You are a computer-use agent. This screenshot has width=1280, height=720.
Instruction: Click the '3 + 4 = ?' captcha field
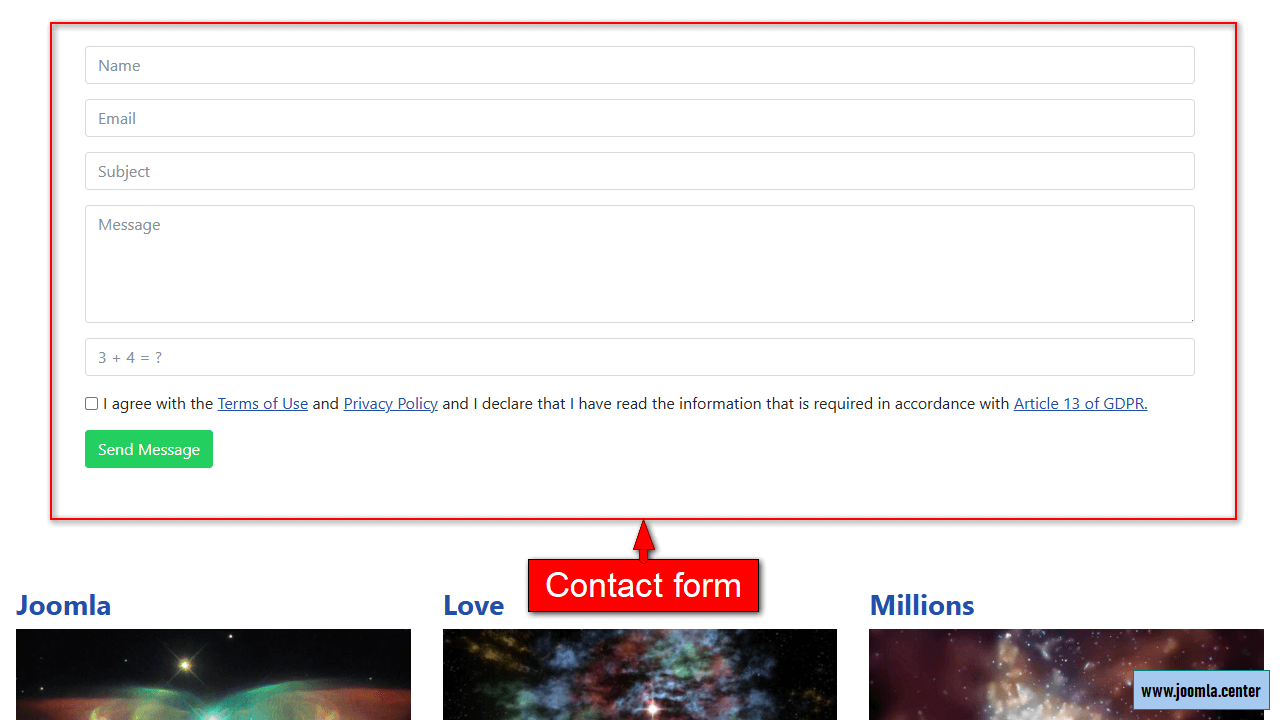click(640, 357)
